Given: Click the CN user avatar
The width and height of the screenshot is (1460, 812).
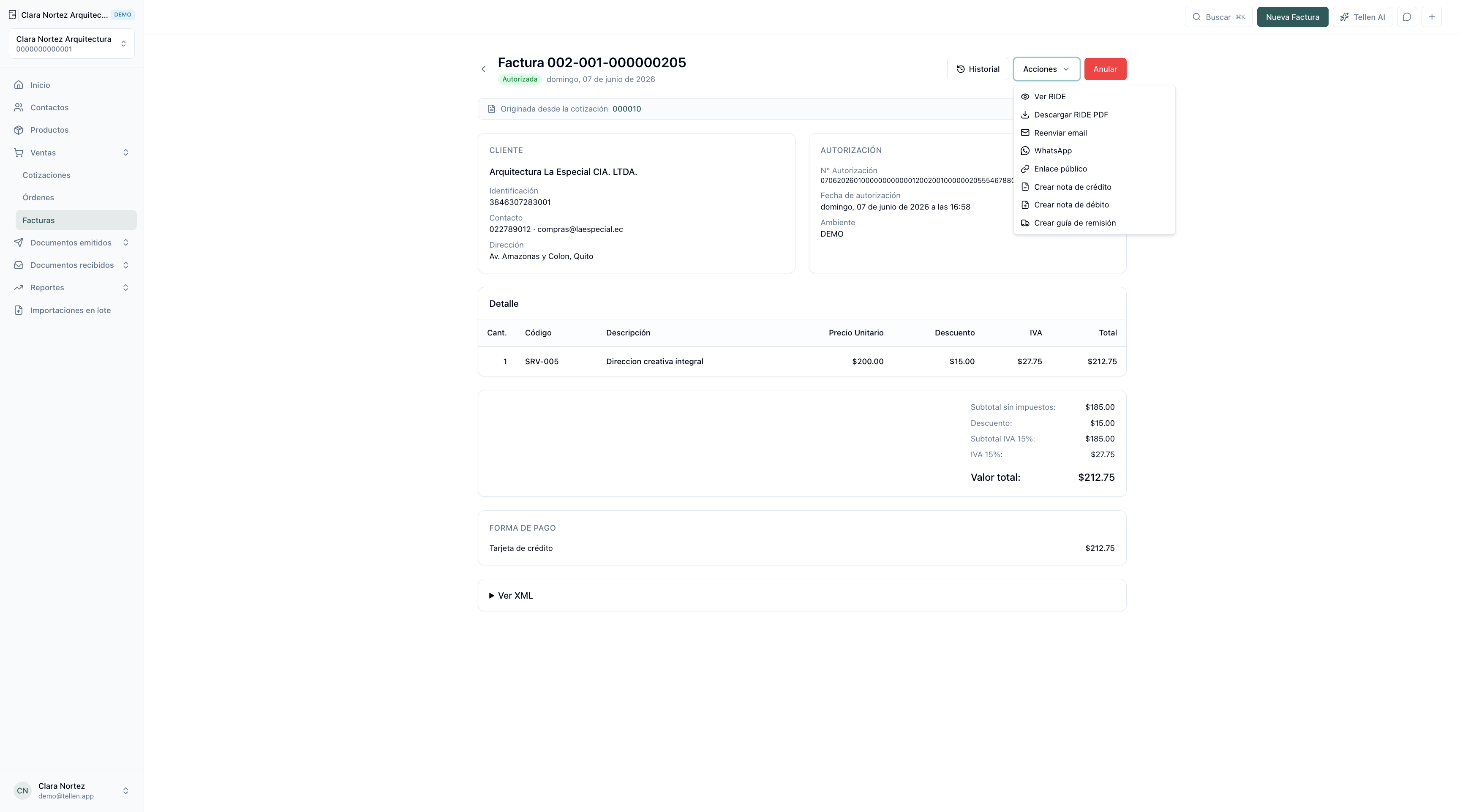Looking at the screenshot, I should [x=23, y=790].
